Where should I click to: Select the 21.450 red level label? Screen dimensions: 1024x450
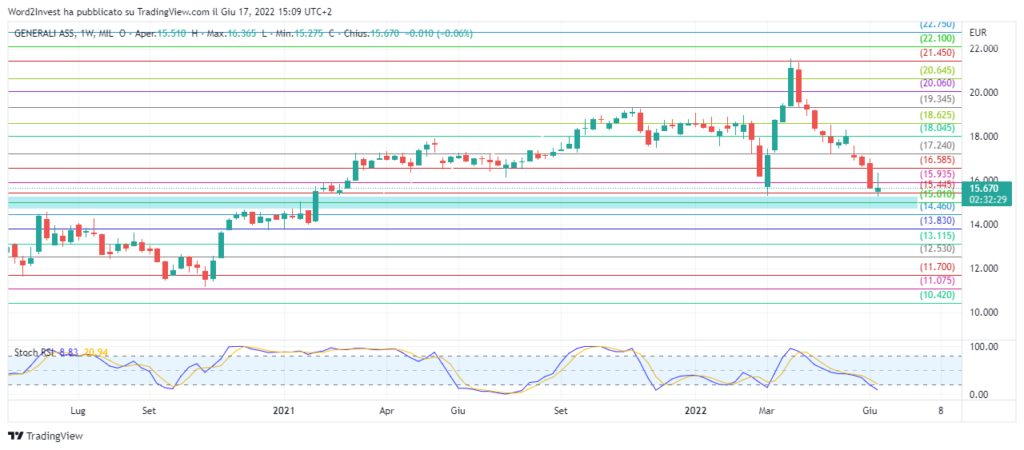pos(937,52)
